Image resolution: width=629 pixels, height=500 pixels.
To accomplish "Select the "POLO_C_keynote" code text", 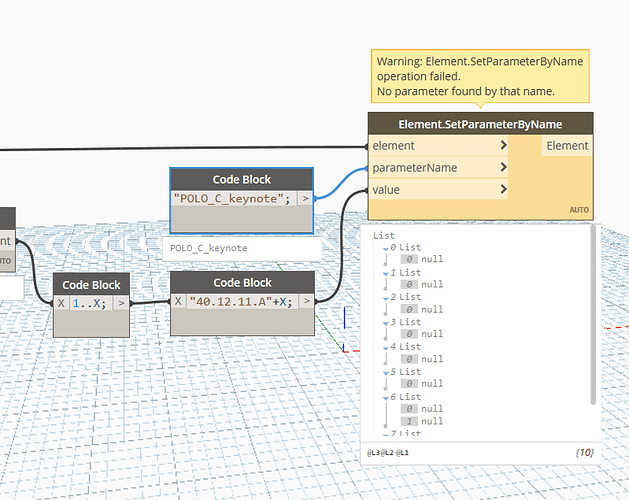I will point(232,199).
